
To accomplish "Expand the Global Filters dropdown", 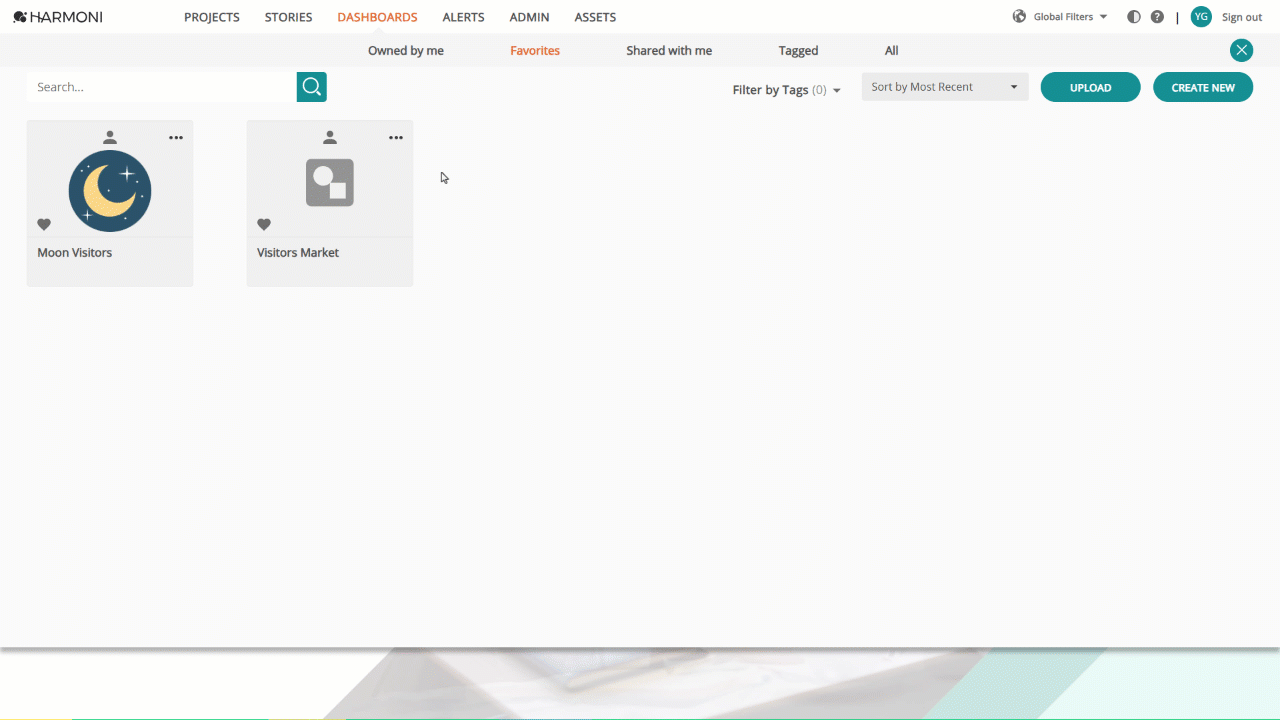I will (x=1070, y=17).
